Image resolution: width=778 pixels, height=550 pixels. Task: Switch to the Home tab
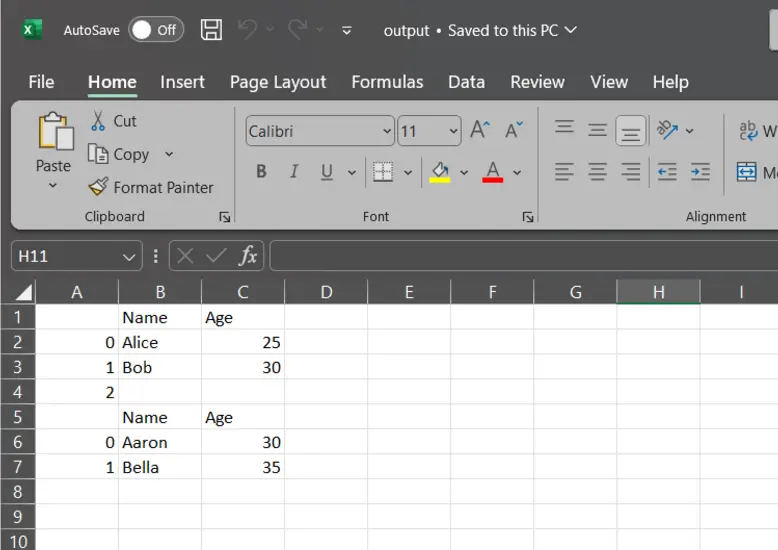point(112,82)
